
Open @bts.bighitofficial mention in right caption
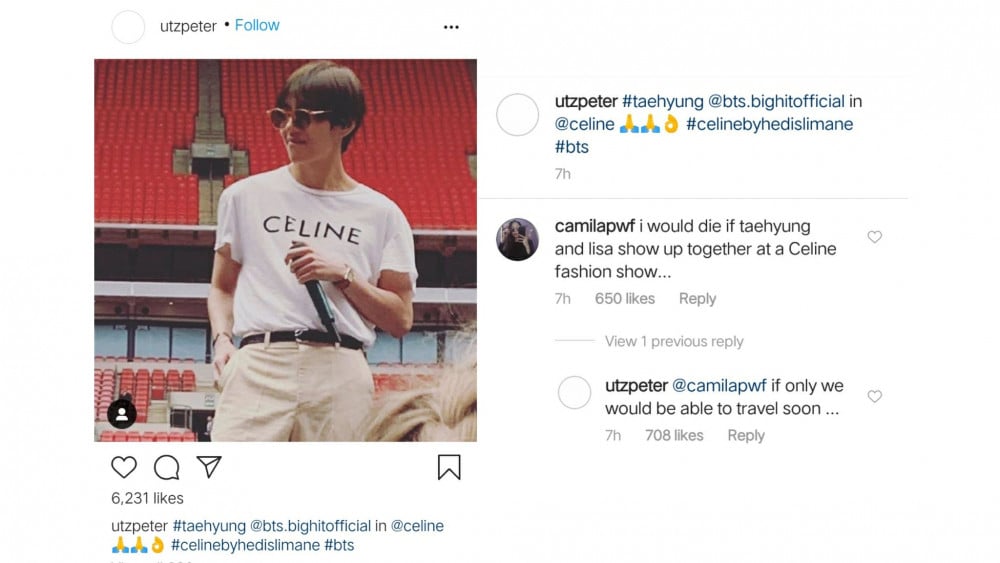[x=776, y=101]
